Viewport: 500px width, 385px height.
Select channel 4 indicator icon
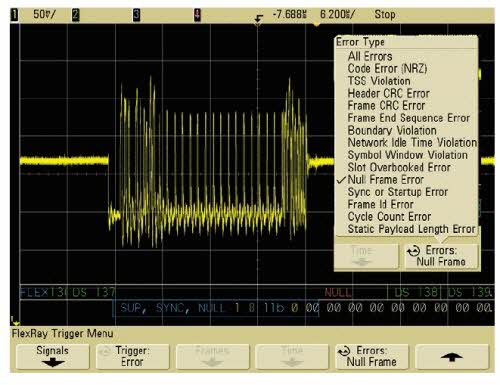[x=197, y=15]
